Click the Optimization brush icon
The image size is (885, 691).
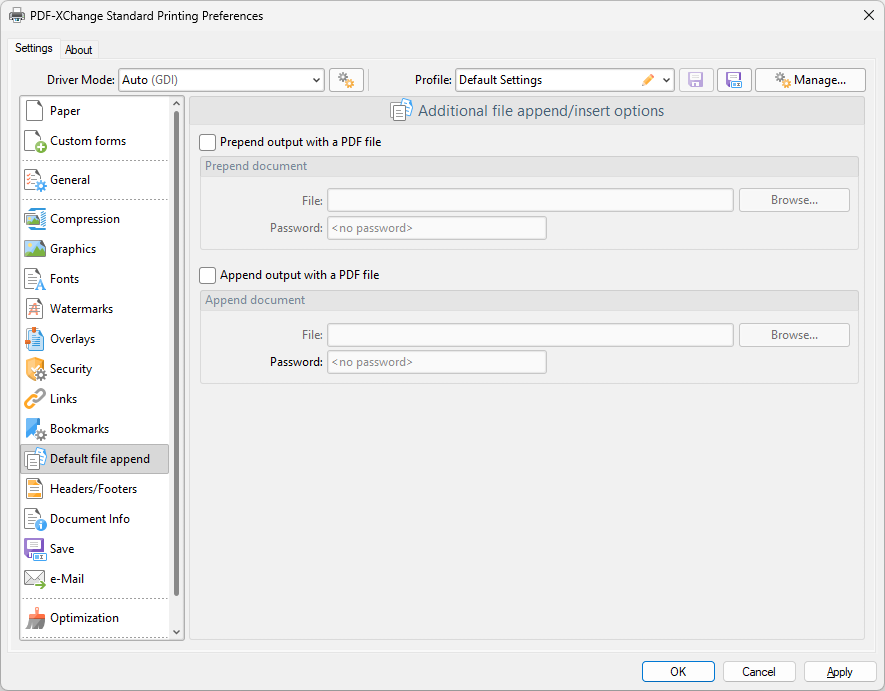[x=36, y=618]
